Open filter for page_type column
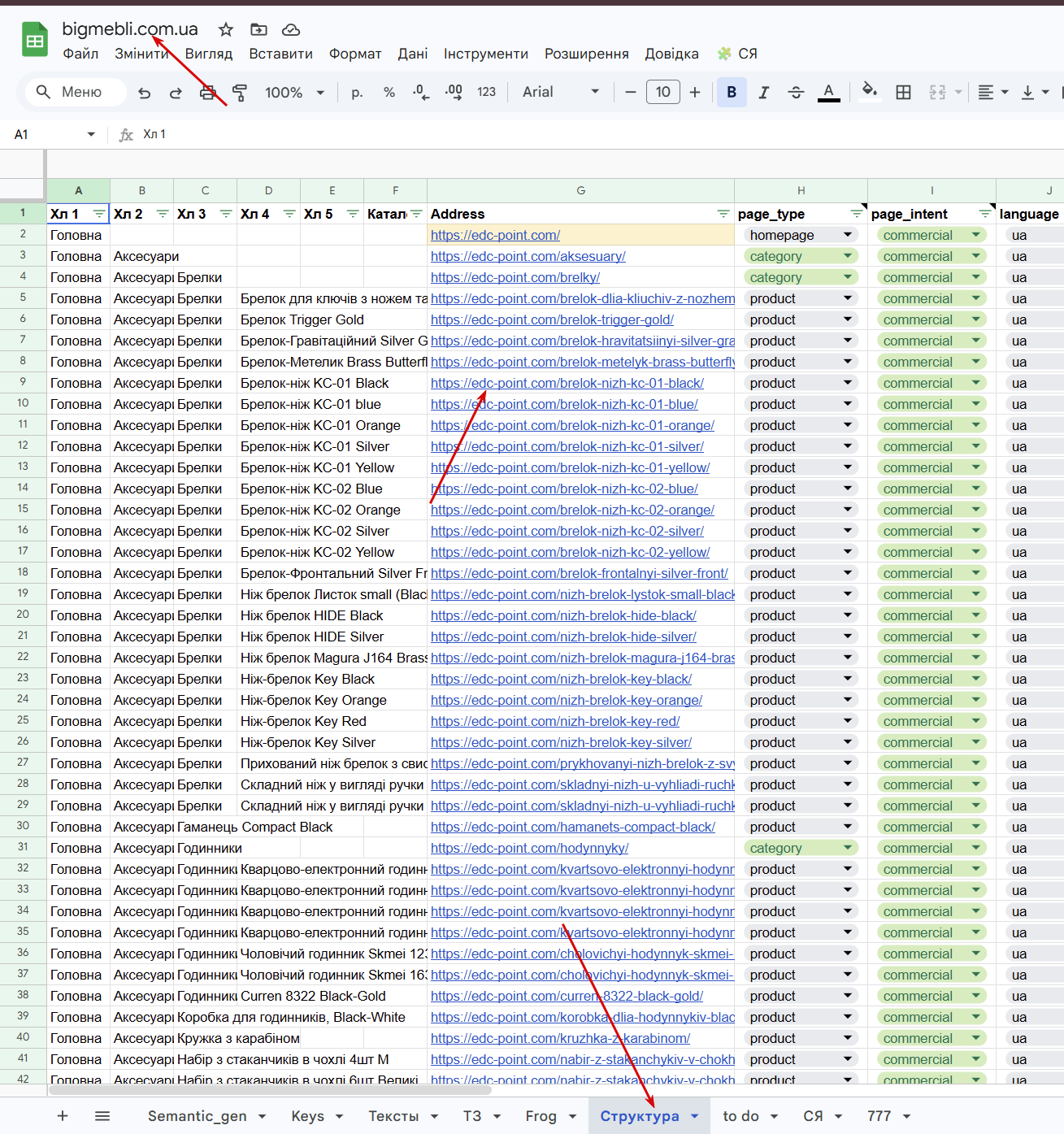 pos(857,214)
